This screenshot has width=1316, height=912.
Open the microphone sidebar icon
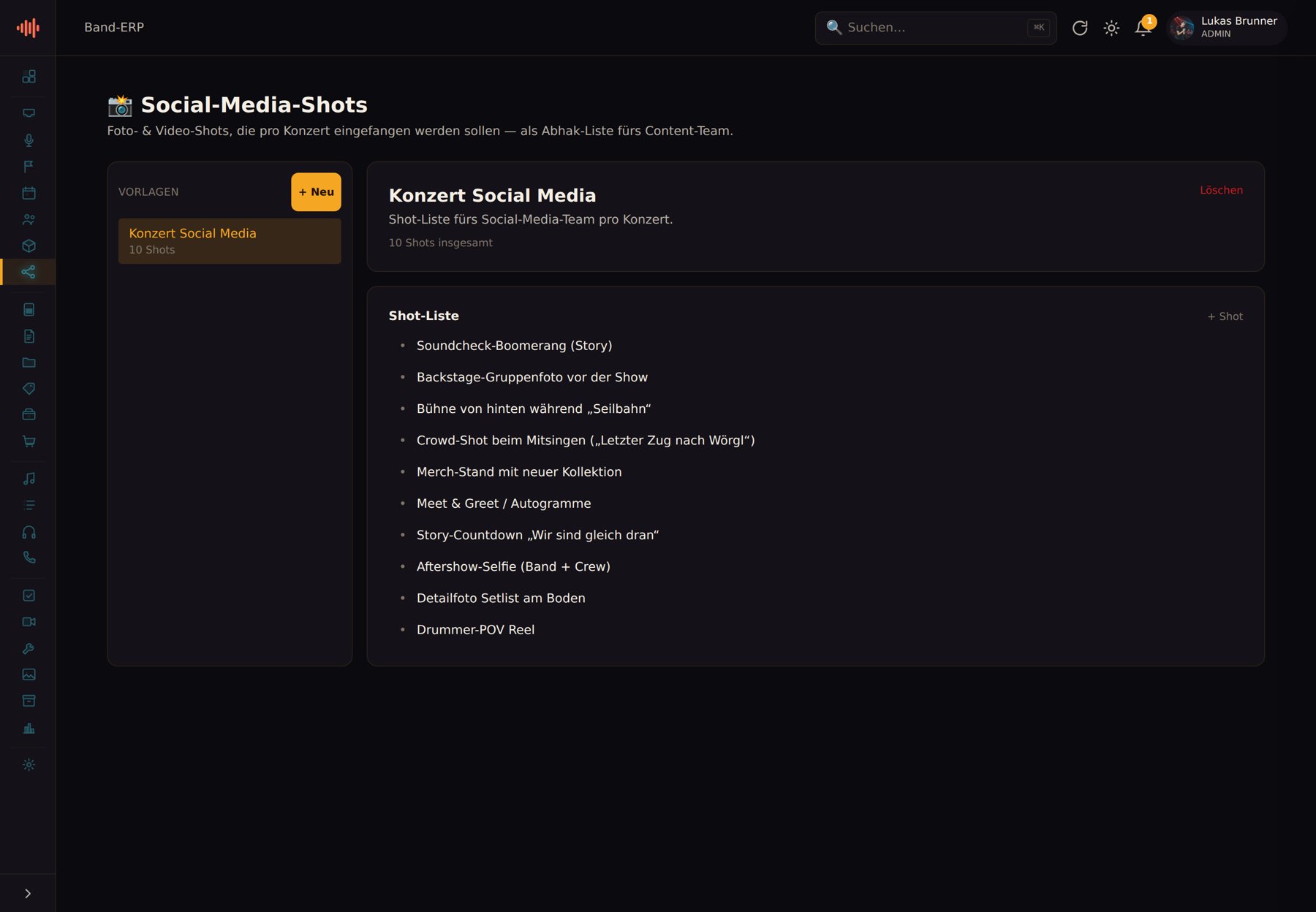tap(29, 140)
